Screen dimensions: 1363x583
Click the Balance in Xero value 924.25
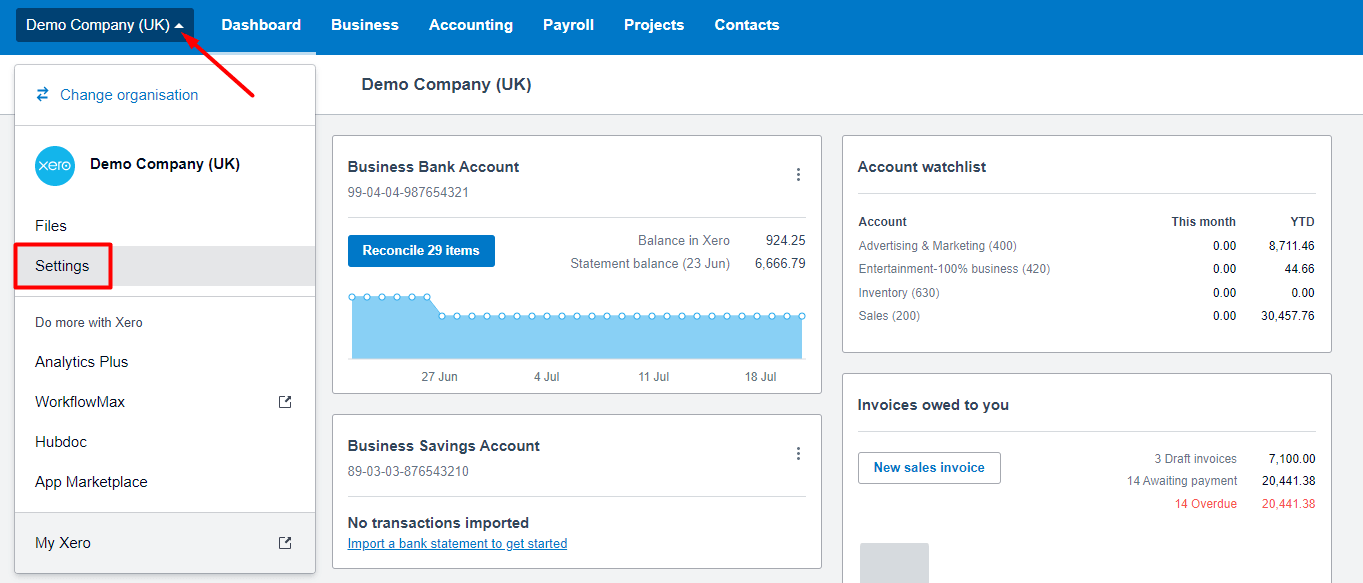point(785,241)
